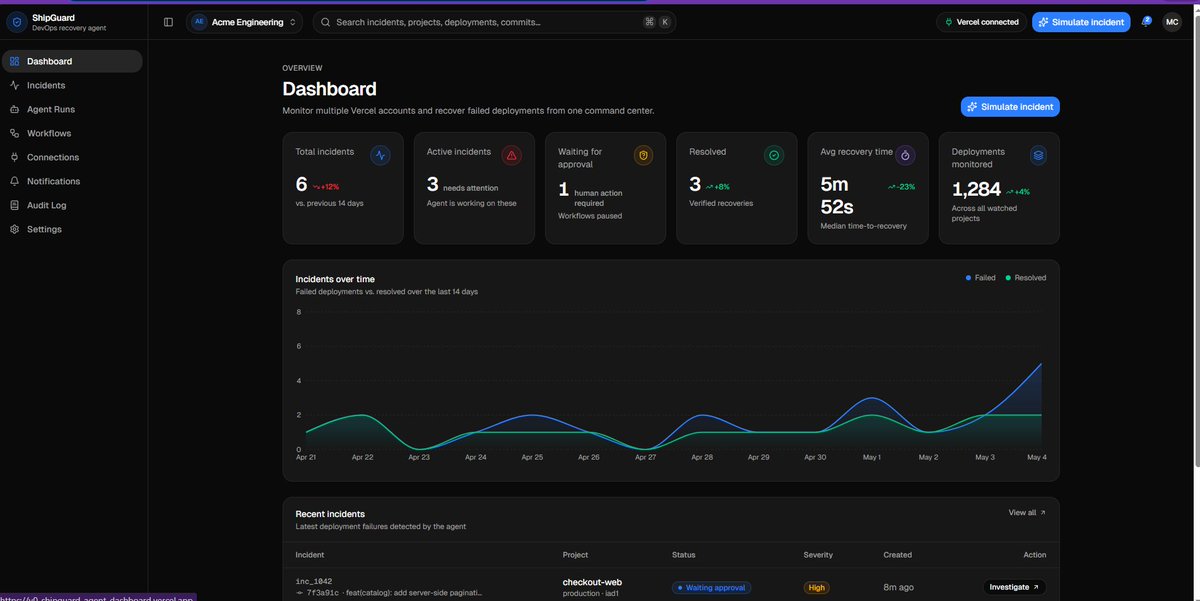Click the 1,284 deployments monitored value
The height and width of the screenshot is (601, 1200).
(976, 189)
